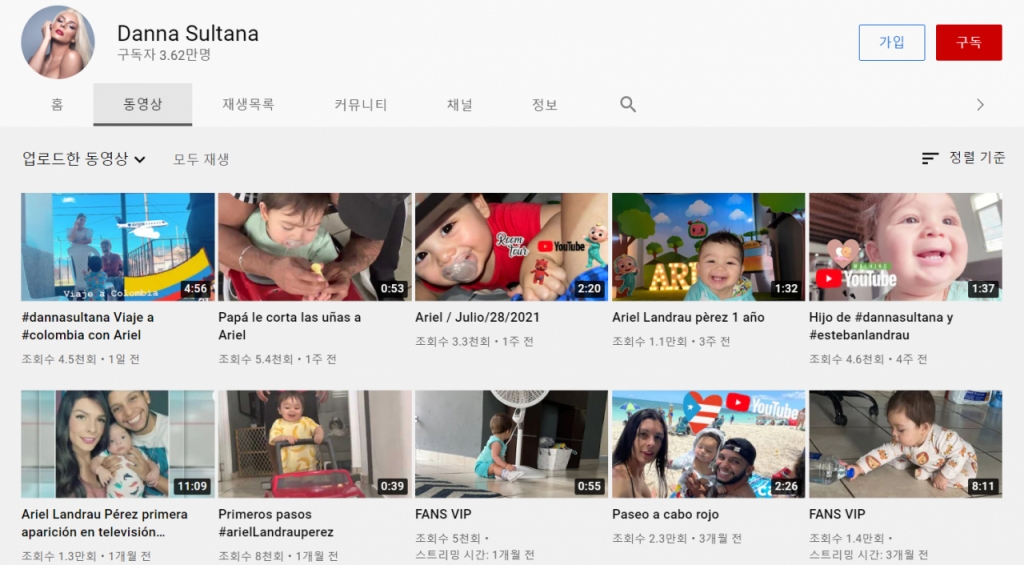Open the Room Tour video thumbnail

tap(511, 247)
